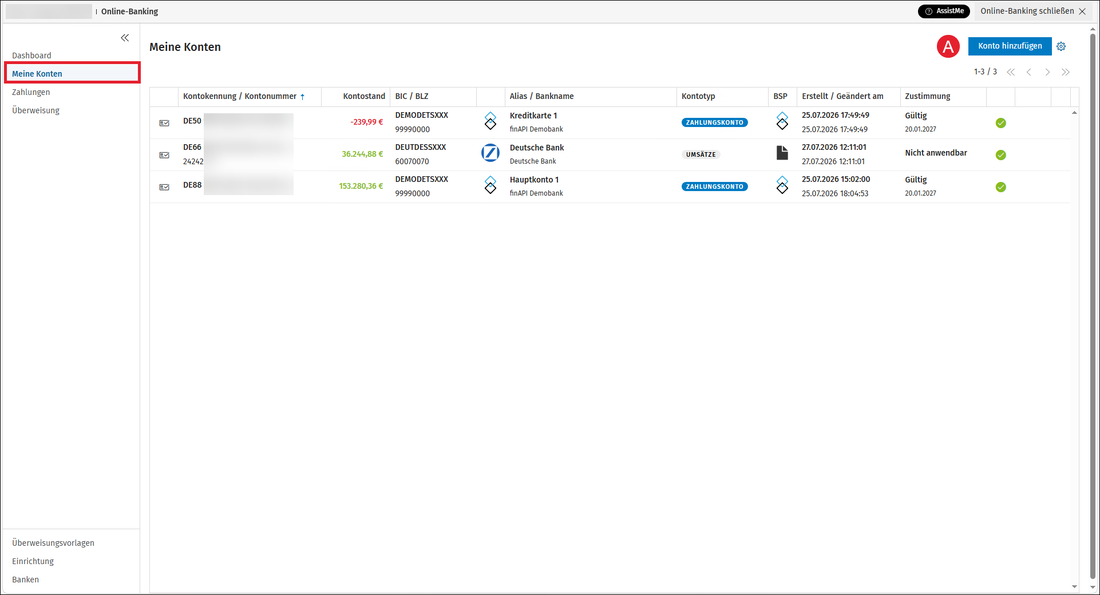
Task: Click the card icon for the DE50 account
Action: [x=164, y=123]
